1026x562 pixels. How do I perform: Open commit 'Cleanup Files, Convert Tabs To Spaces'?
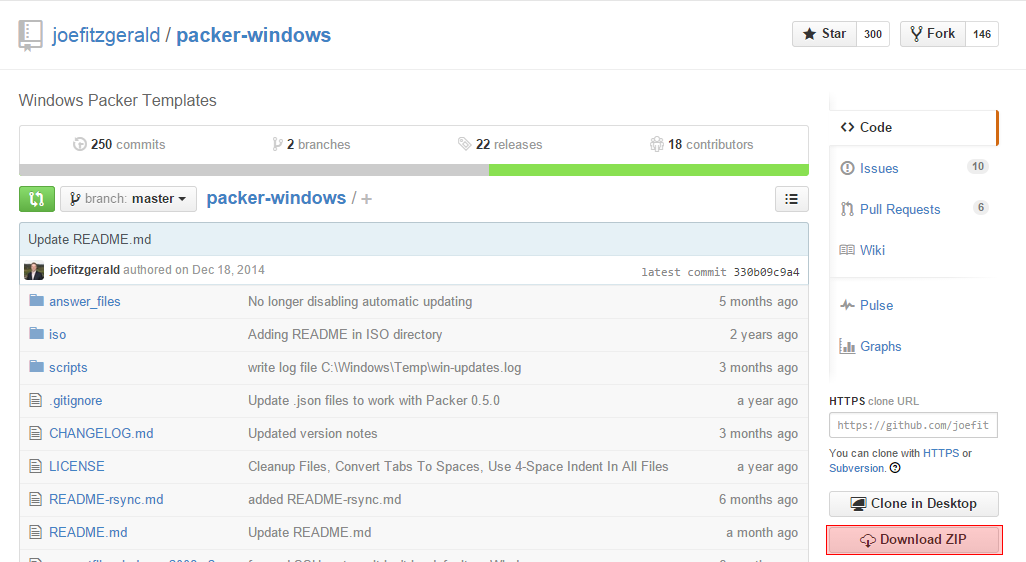coord(458,466)
